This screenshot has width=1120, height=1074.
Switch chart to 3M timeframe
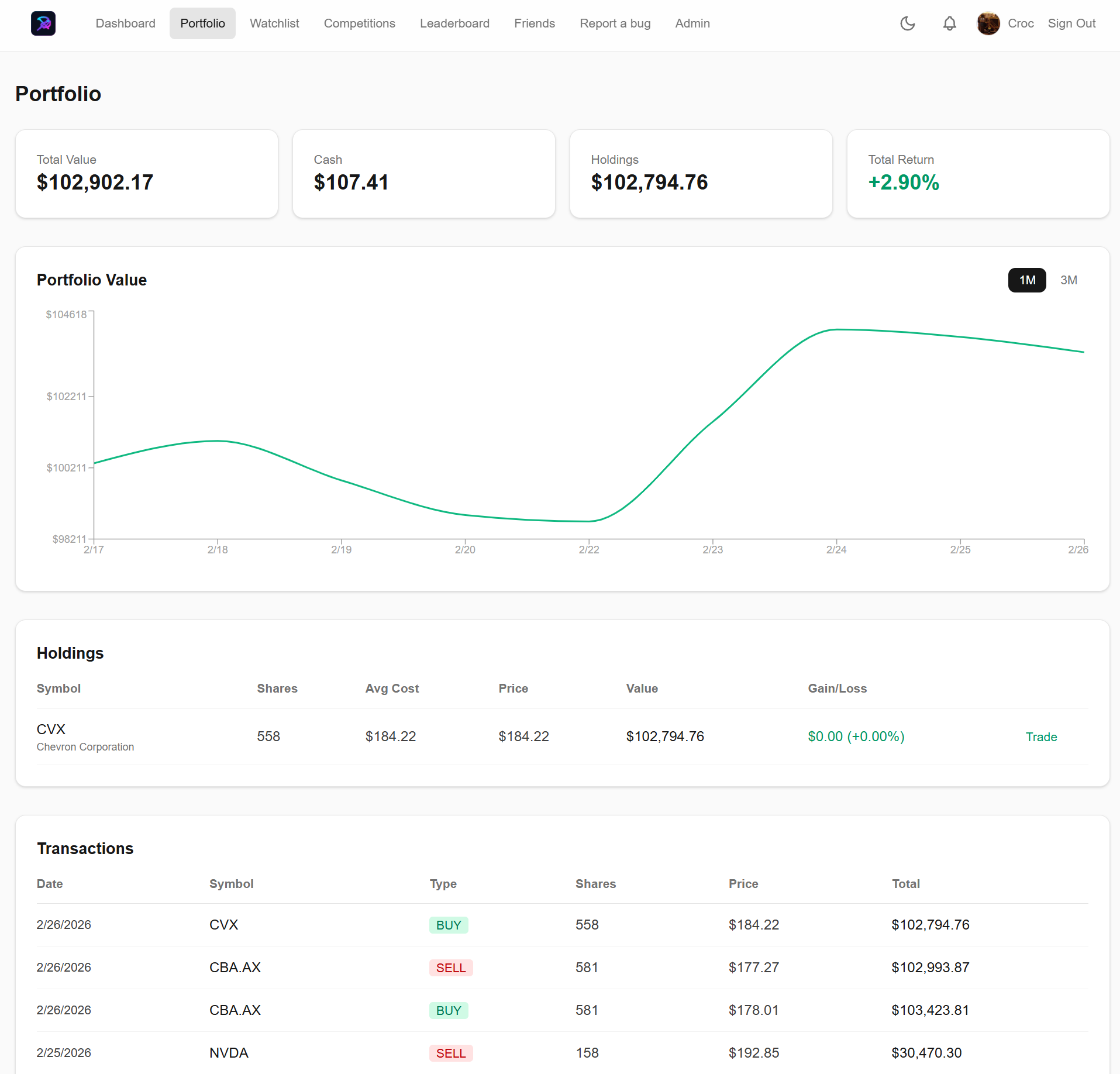tap(1069, 280)
